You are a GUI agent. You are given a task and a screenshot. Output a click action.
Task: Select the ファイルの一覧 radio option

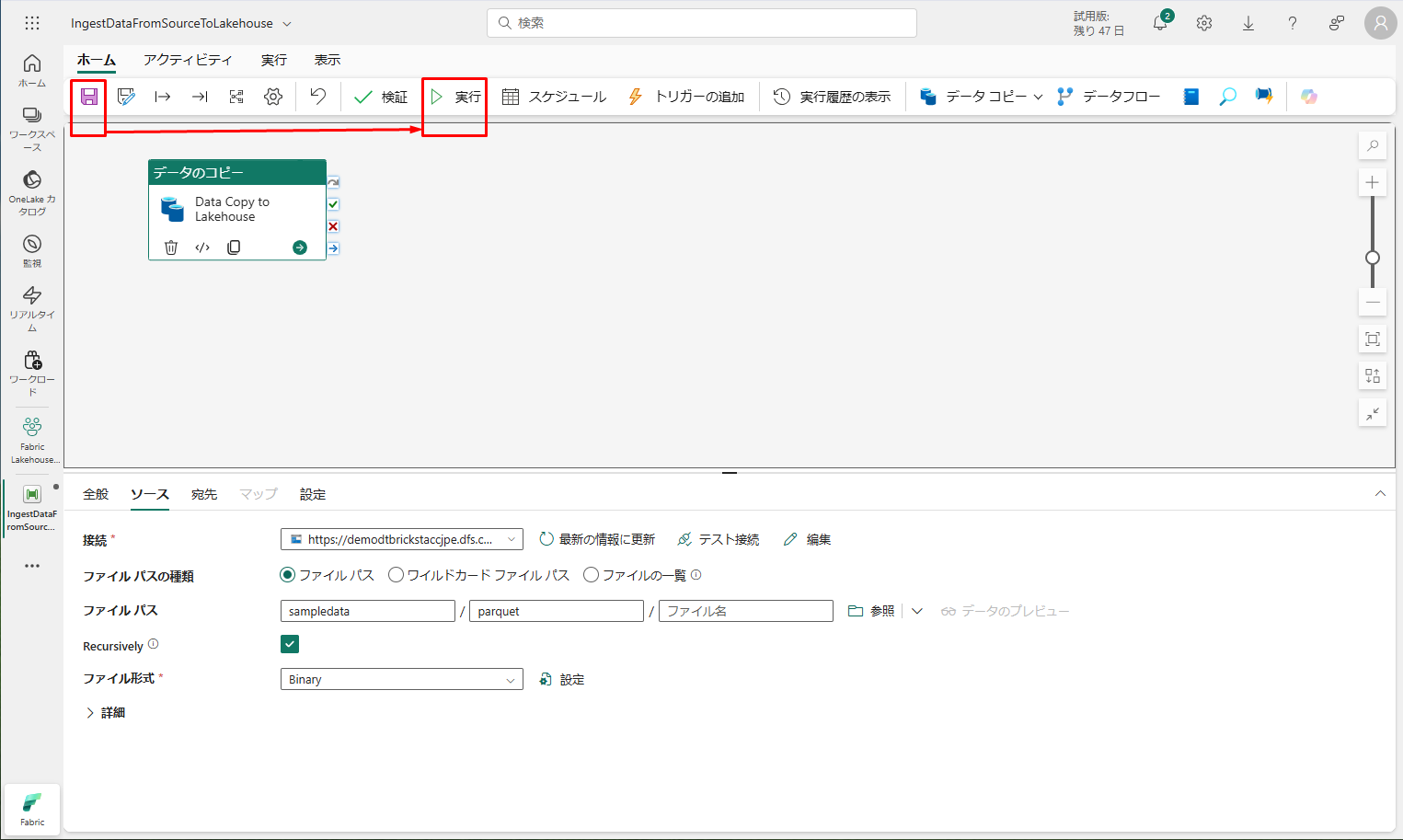point(592,575)
